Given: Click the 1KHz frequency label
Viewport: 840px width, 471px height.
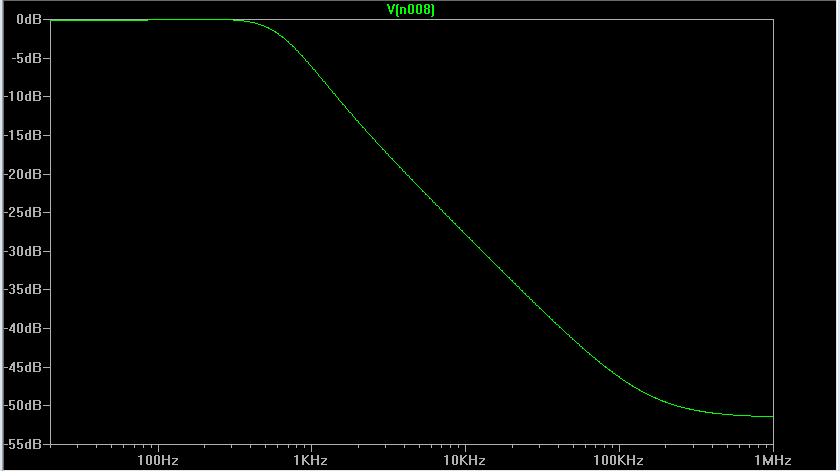Looking at the screenshot, I should tap(310, 460).
